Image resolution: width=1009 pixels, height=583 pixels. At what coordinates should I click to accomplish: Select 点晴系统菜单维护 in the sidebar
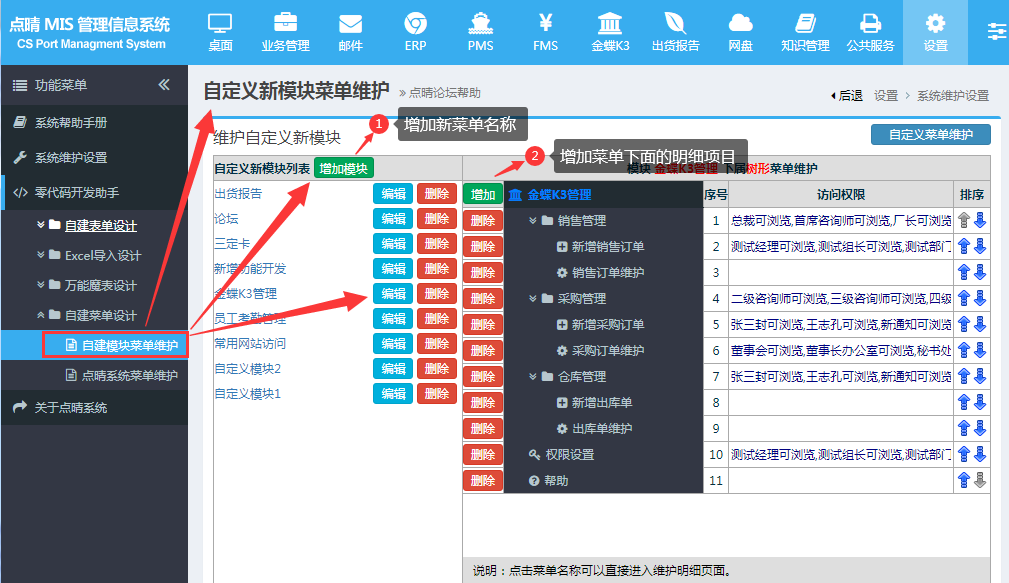129,375
